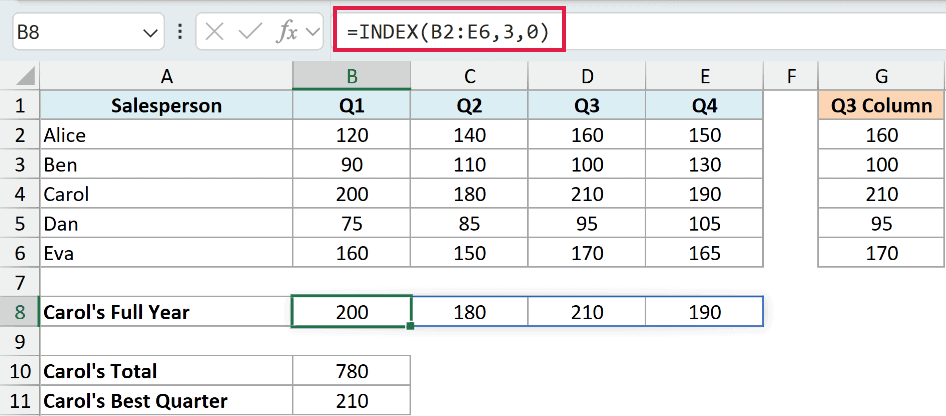Select Eva's Q4 value 165
The image size is (946, 416).
click(x=705, y=253)
